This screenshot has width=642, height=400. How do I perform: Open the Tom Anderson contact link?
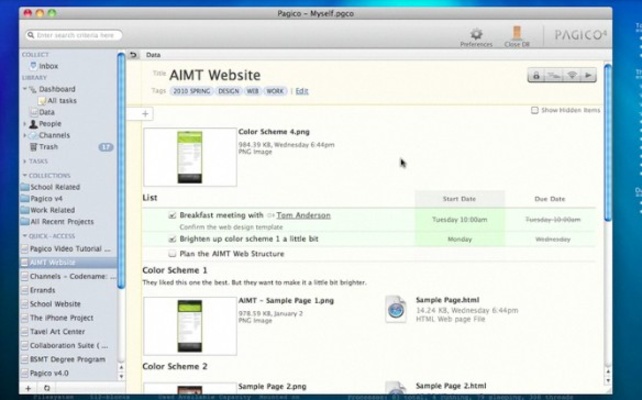pyautogui.click(x=303, y=215)
